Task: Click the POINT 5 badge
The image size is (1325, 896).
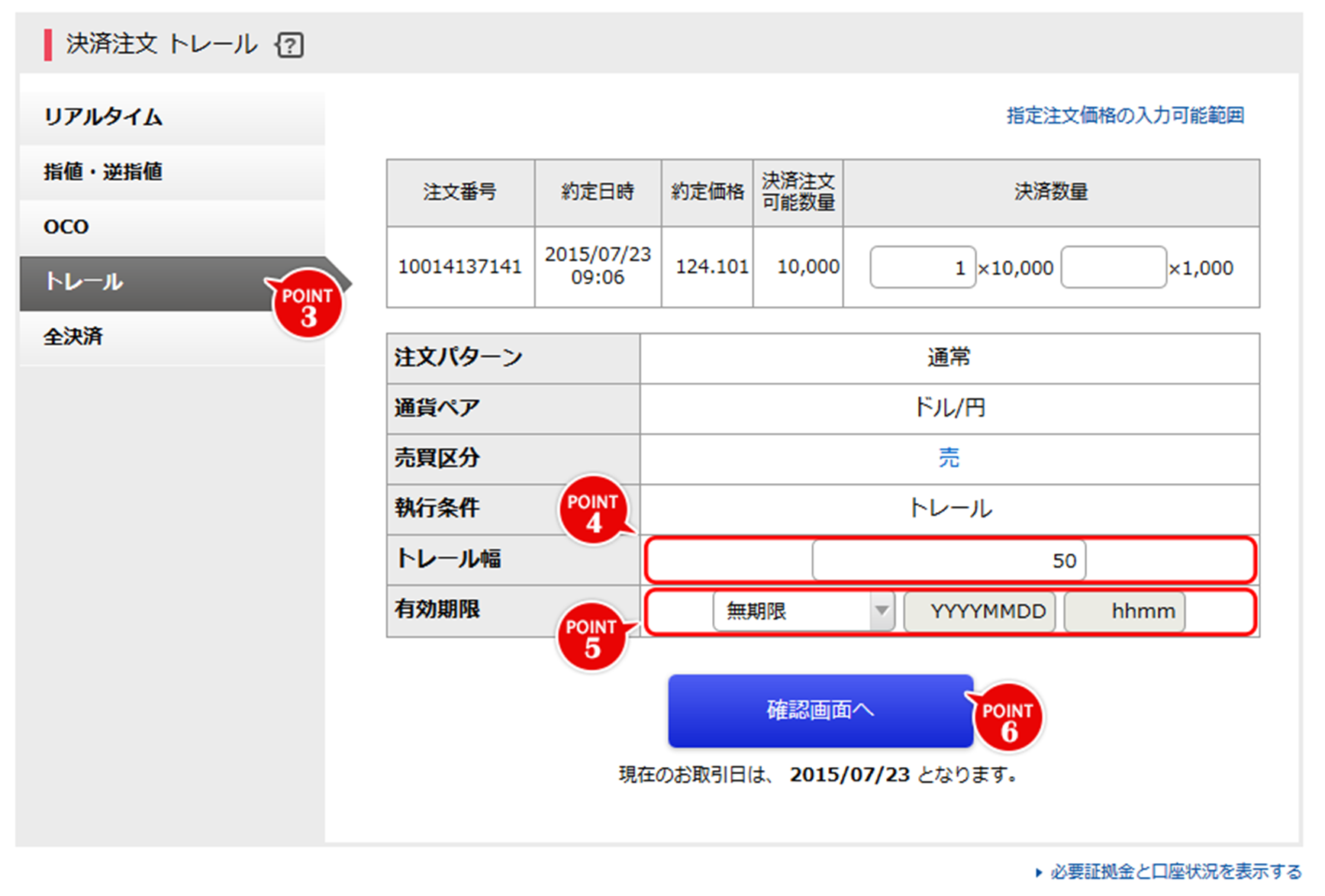Action: coord(592,637)
